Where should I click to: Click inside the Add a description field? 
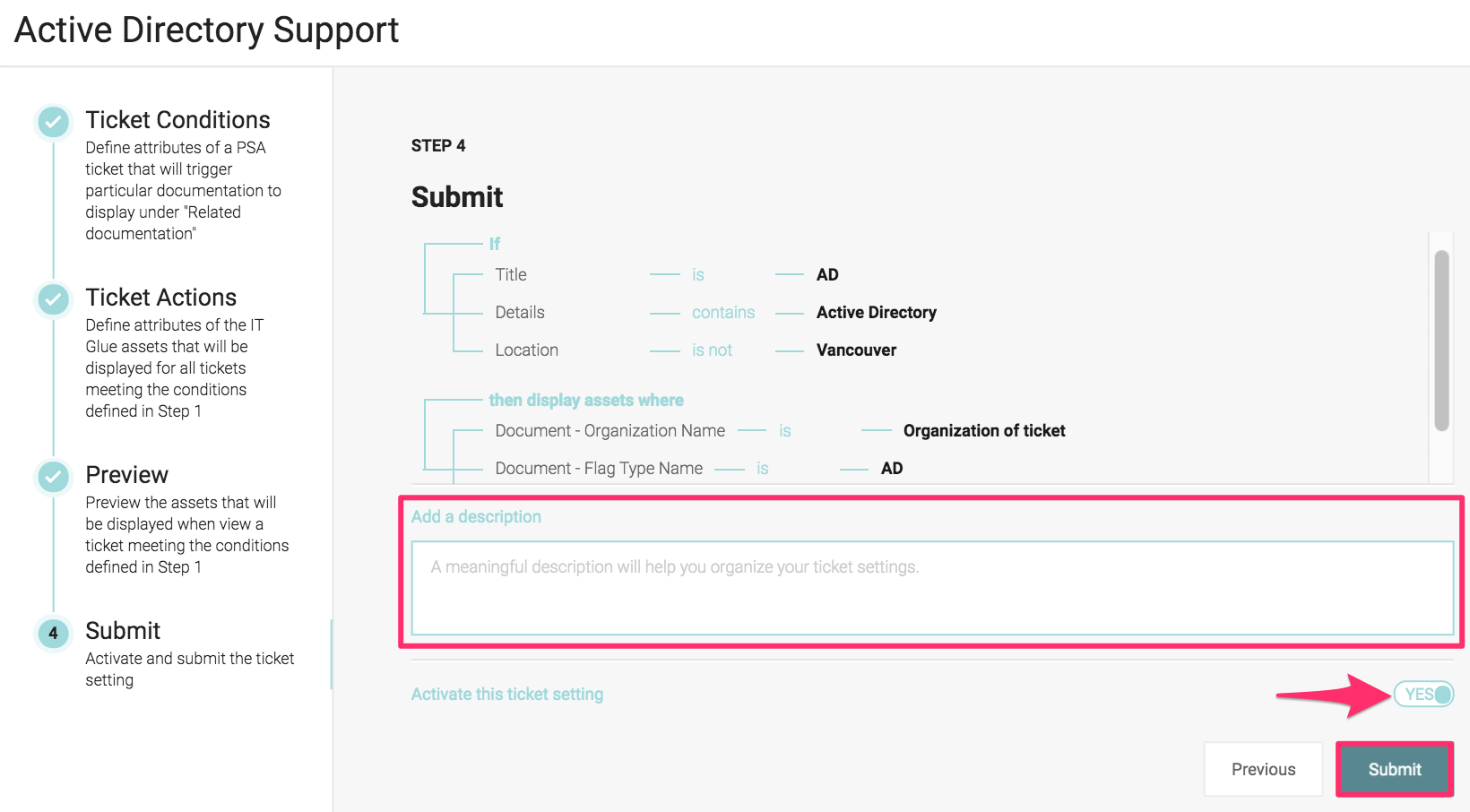934,587
